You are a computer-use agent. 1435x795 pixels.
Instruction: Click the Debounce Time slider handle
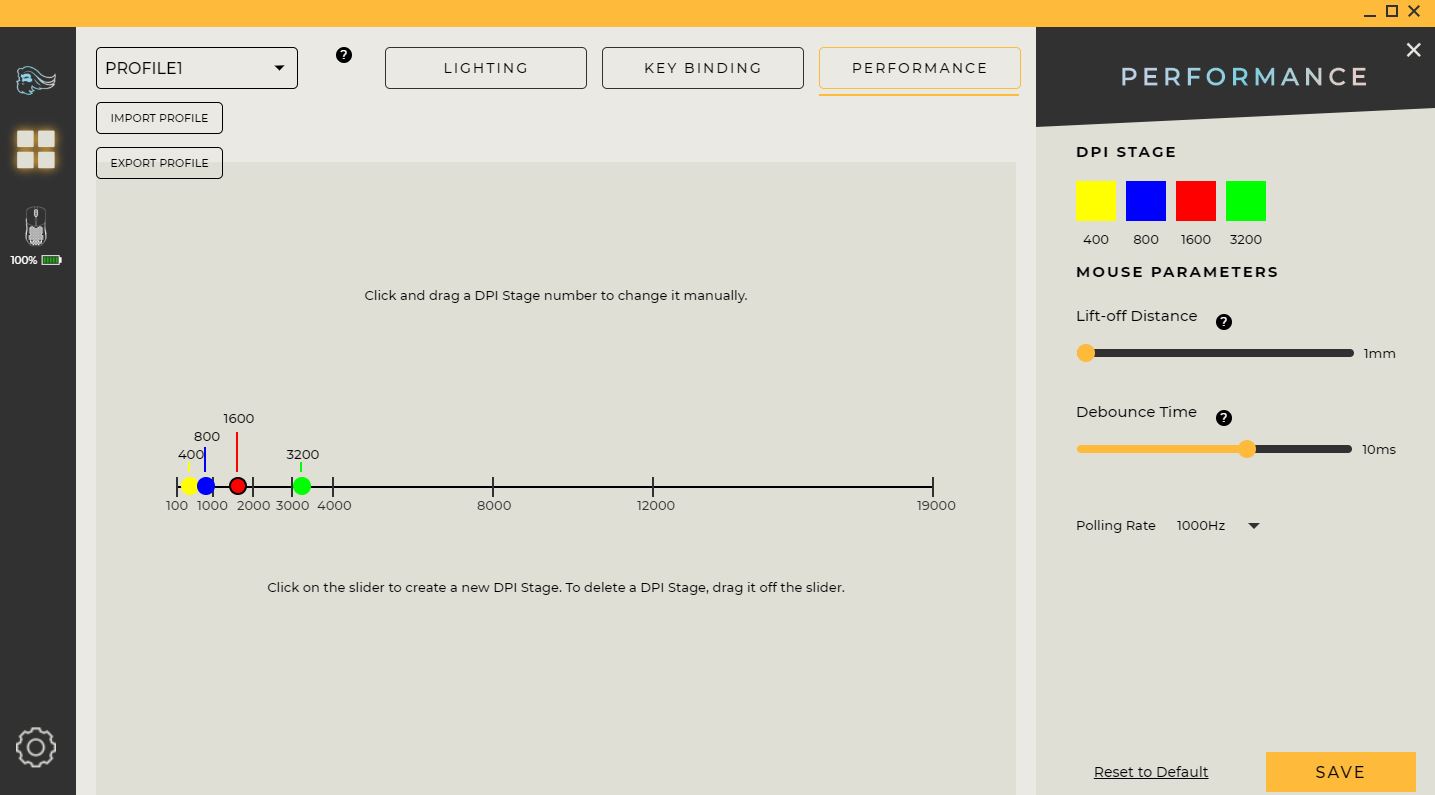[x=1247, y=449]
